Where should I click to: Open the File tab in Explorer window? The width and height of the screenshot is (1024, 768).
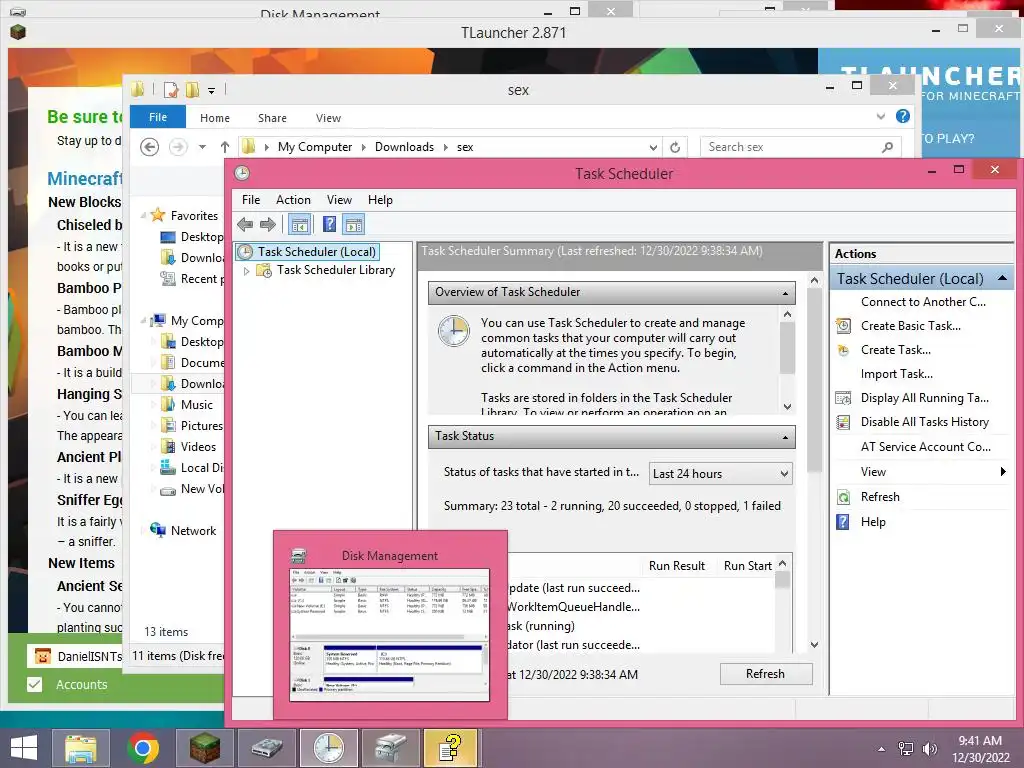pyautogui.click(x=158, y=118)
